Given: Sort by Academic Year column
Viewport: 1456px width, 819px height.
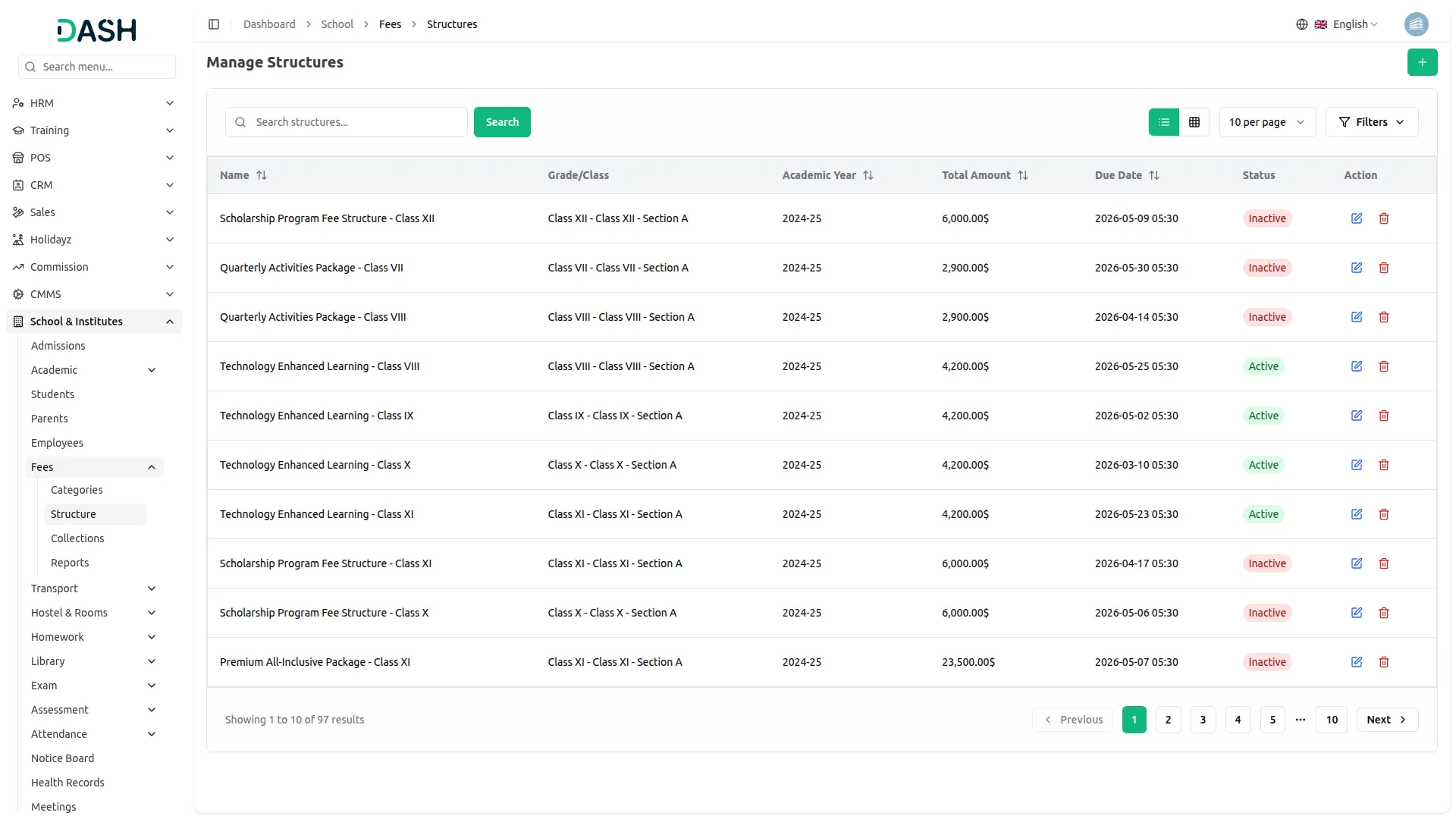Looking at the screenshot, I should 828,175.
